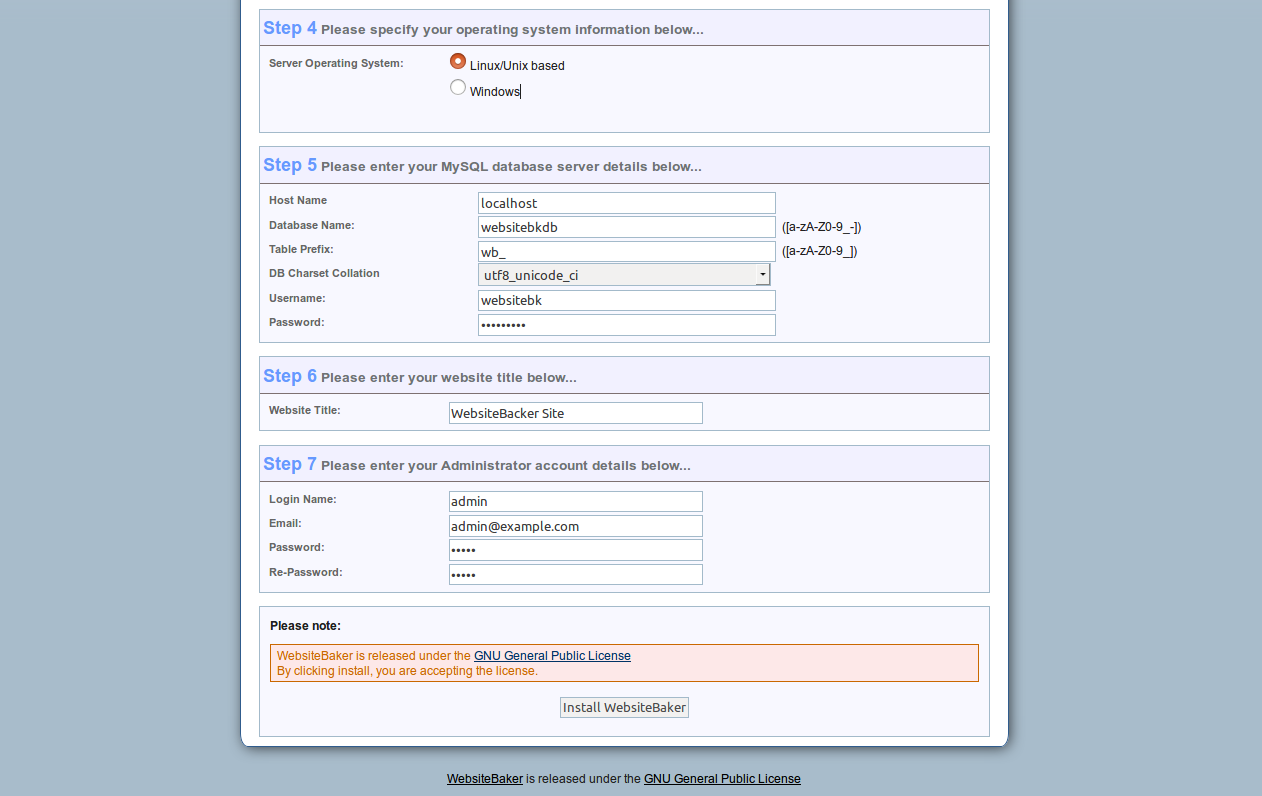Click the 'Table Prefix:' label

[301, 249]
